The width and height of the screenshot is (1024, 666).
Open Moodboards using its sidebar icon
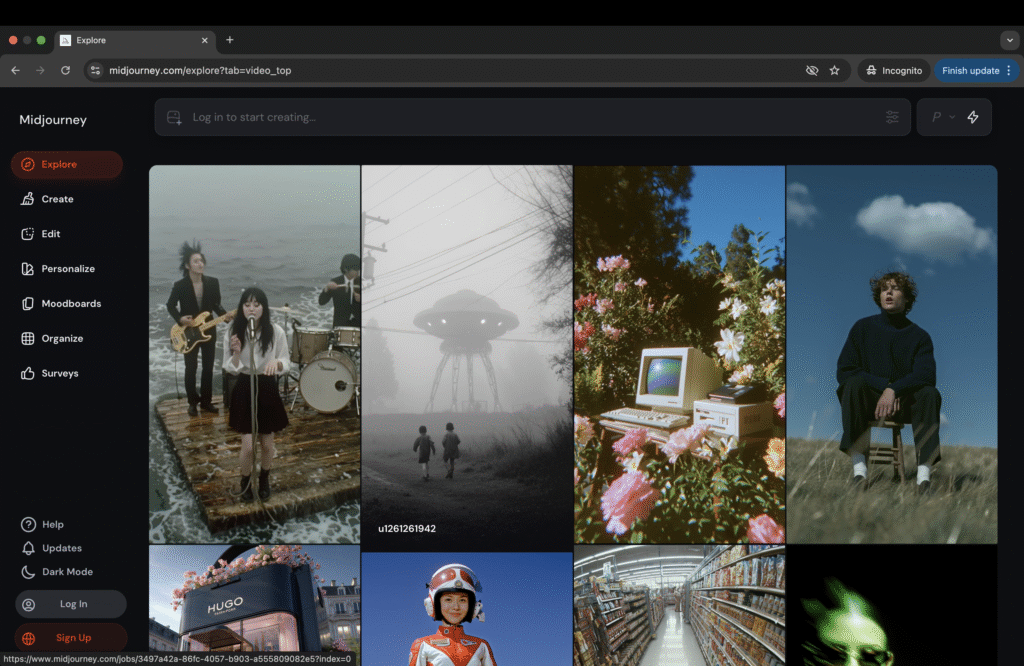(x=28, y=304)
